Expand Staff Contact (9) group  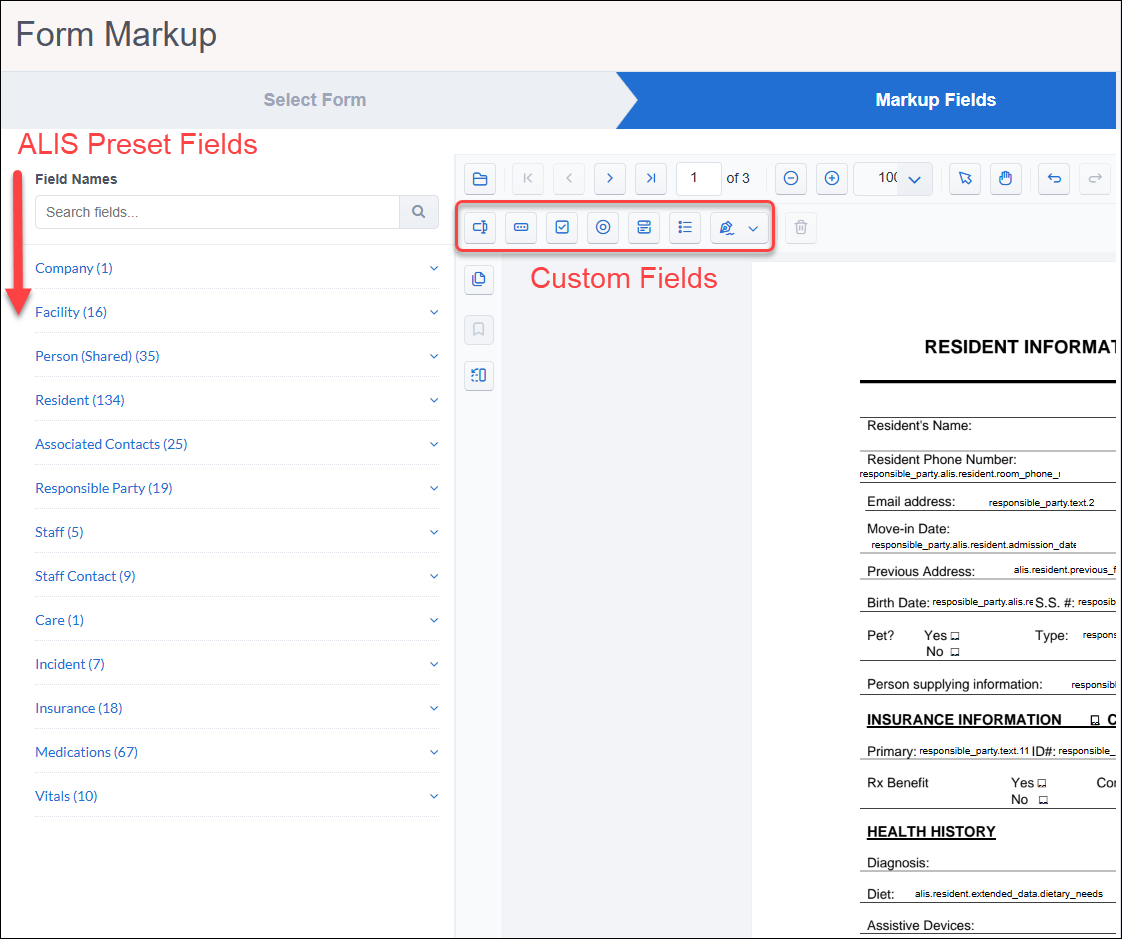coord(237,576)
